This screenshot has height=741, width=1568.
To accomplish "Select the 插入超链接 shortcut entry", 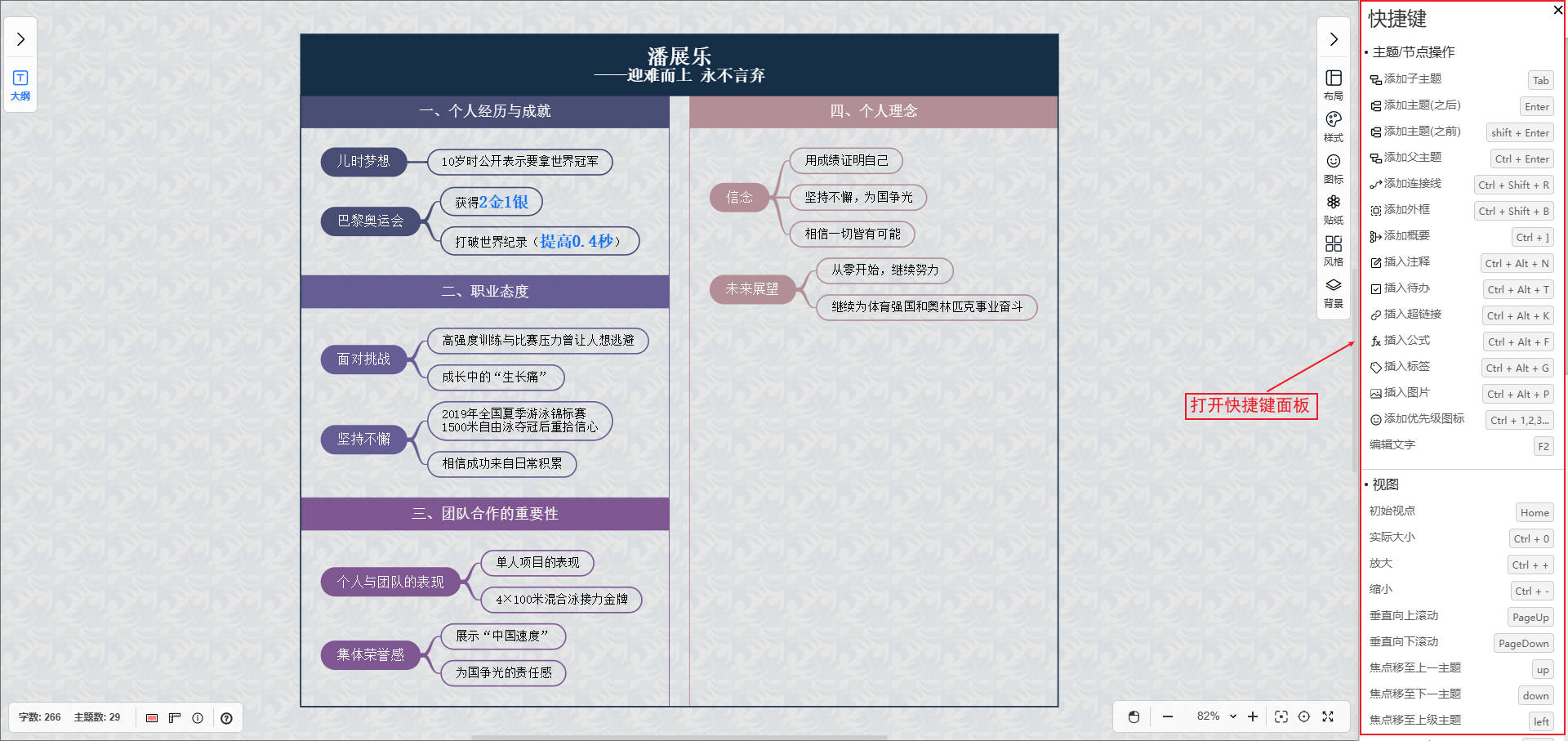I will (x=1412, y=315).
